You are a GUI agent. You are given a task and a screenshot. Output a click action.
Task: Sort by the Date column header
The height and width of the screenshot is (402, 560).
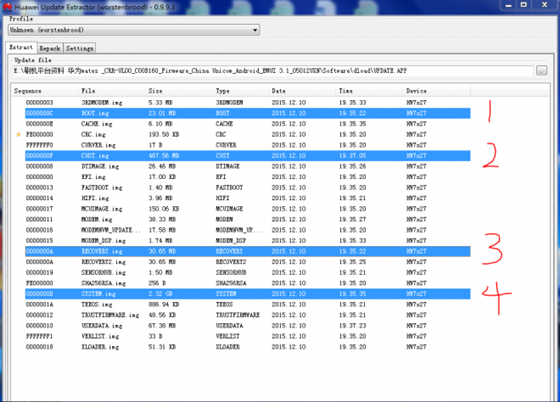pyautogui.click(x=302, y=91)
